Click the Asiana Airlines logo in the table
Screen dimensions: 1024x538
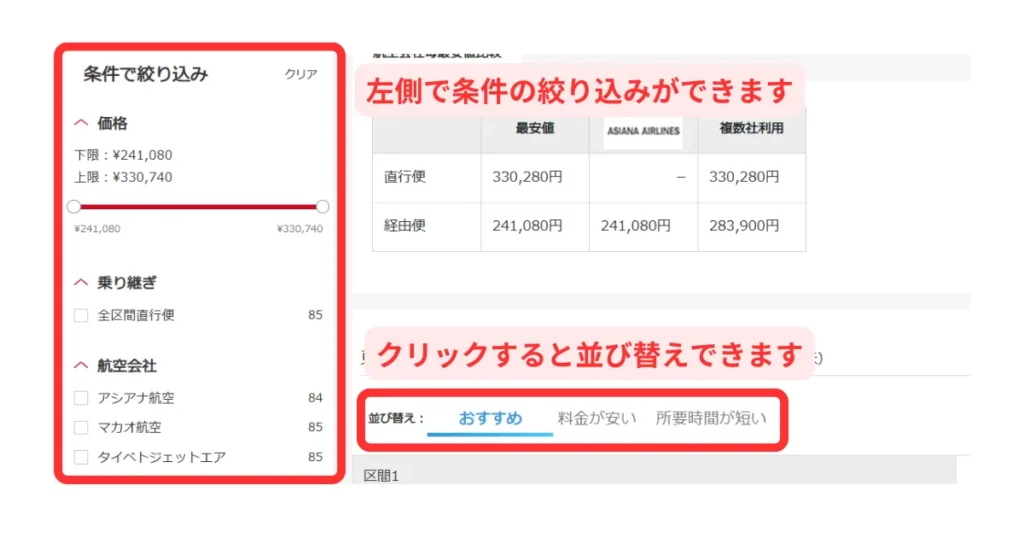[x=643, y=131]
